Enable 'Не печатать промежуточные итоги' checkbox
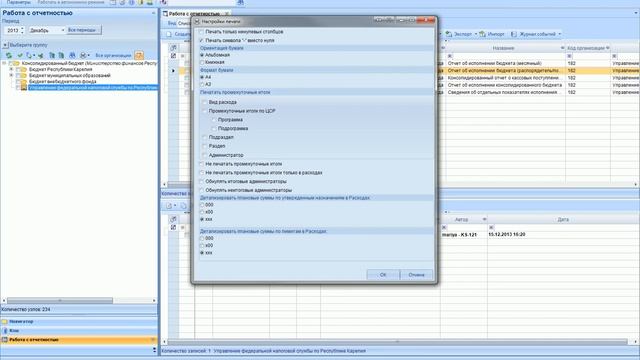 201,164
